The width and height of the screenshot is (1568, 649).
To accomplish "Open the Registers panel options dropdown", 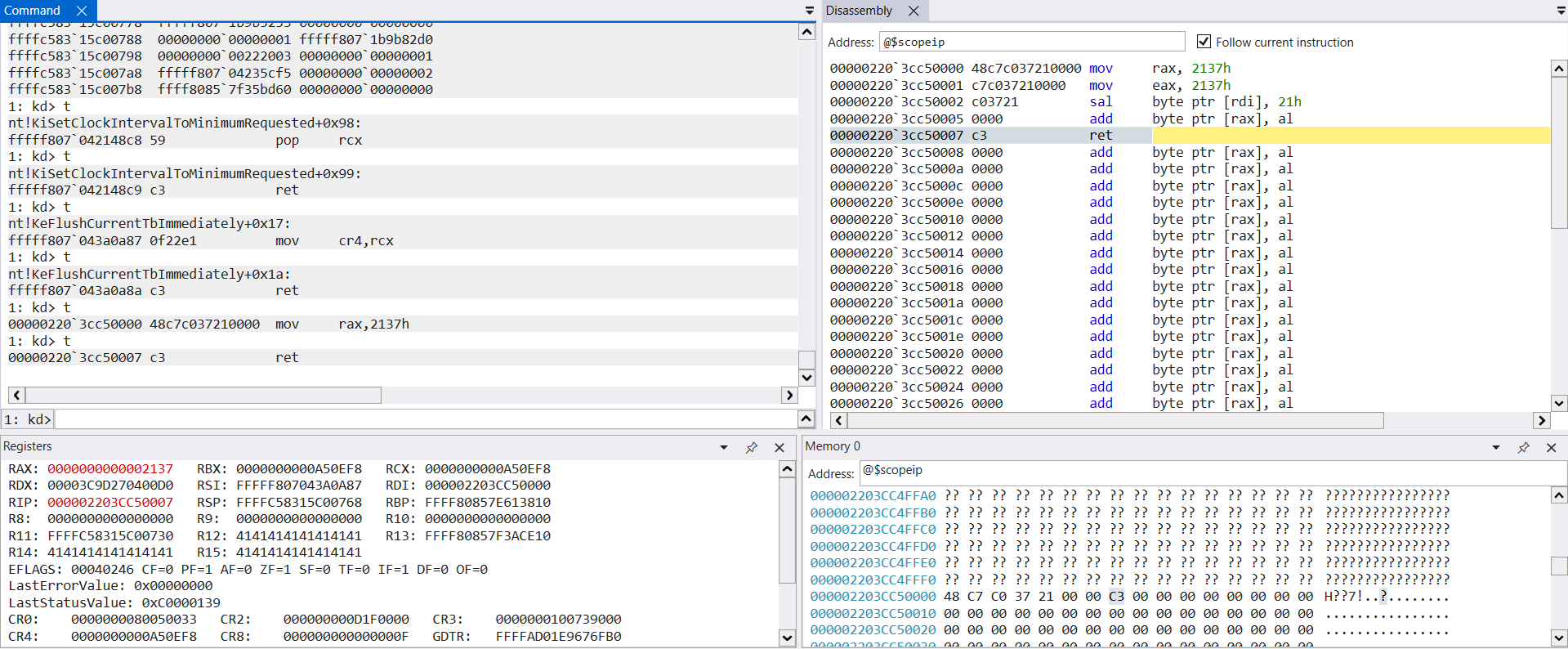I will coord(723,447).
